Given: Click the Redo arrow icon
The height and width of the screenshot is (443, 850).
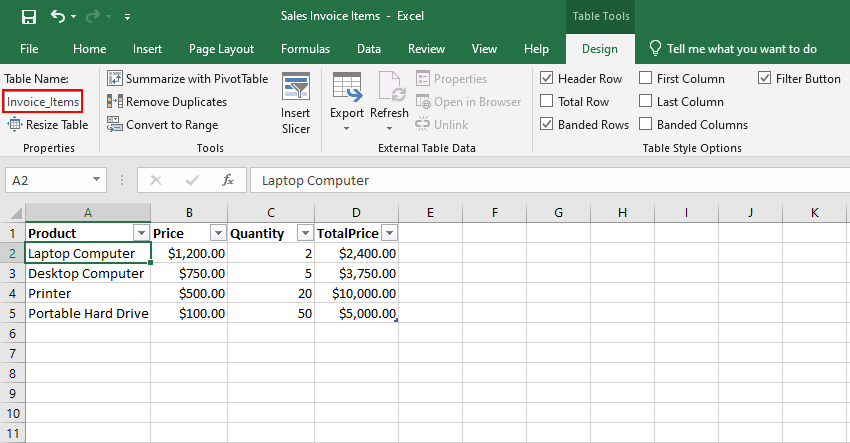Looking at the screenshot, I should [x=93, y=16].
